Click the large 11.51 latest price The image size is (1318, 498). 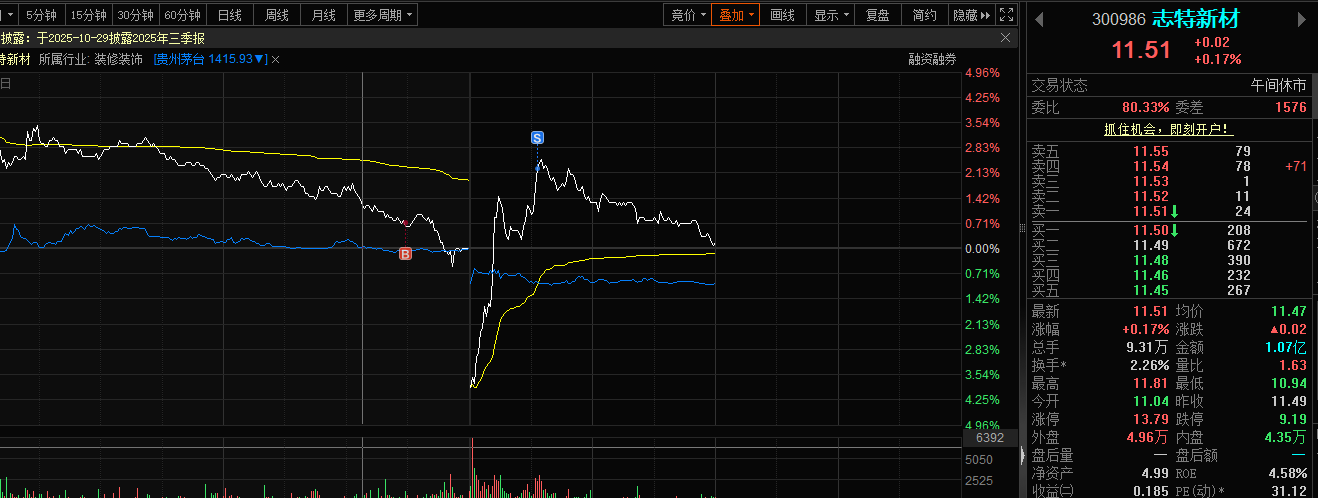(1141, 50)
